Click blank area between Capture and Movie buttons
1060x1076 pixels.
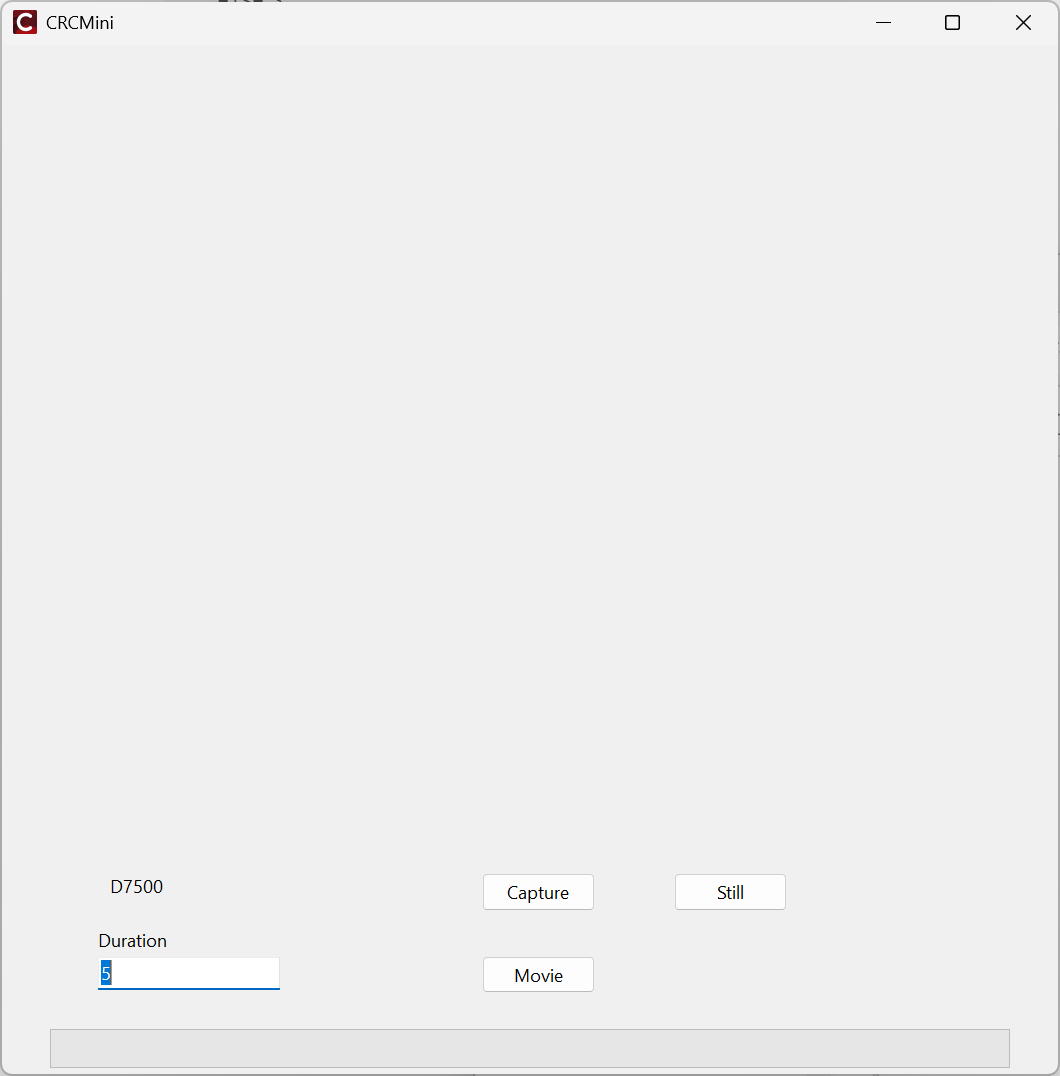(538, 933)
